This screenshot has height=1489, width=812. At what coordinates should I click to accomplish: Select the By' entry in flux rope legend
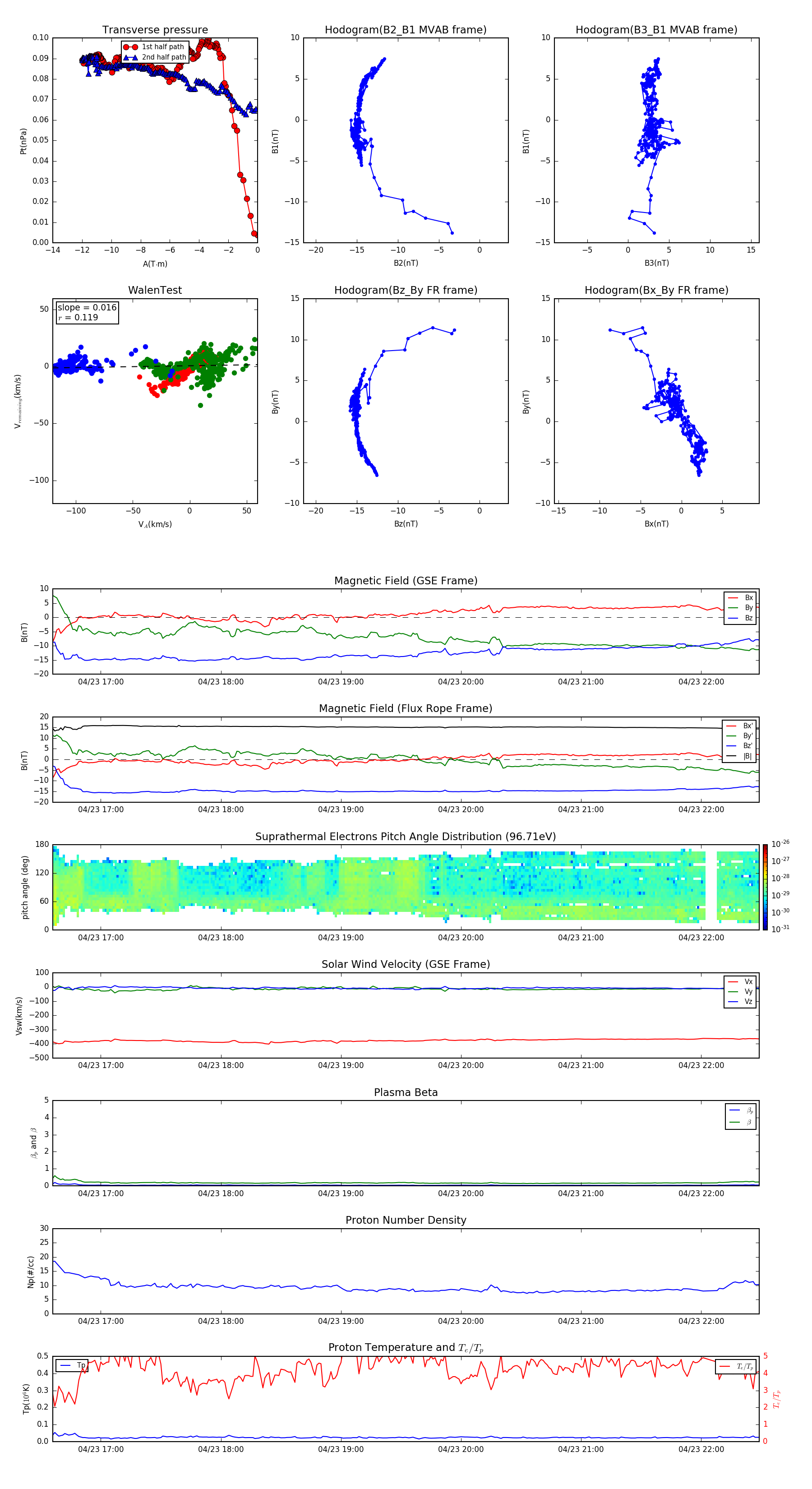pyautogui.click(x=740, y=736)
